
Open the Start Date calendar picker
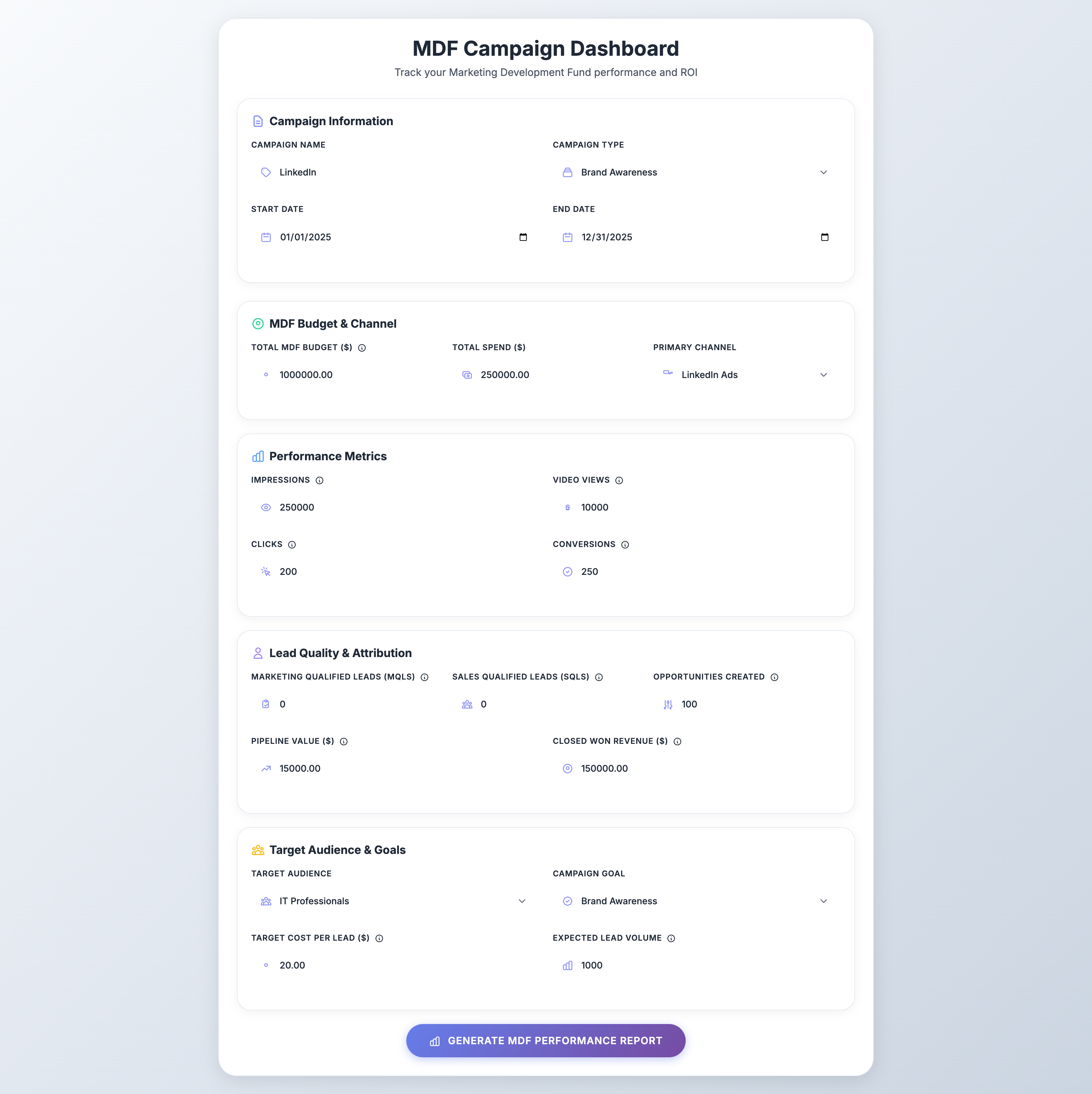(x=523, y=237)
